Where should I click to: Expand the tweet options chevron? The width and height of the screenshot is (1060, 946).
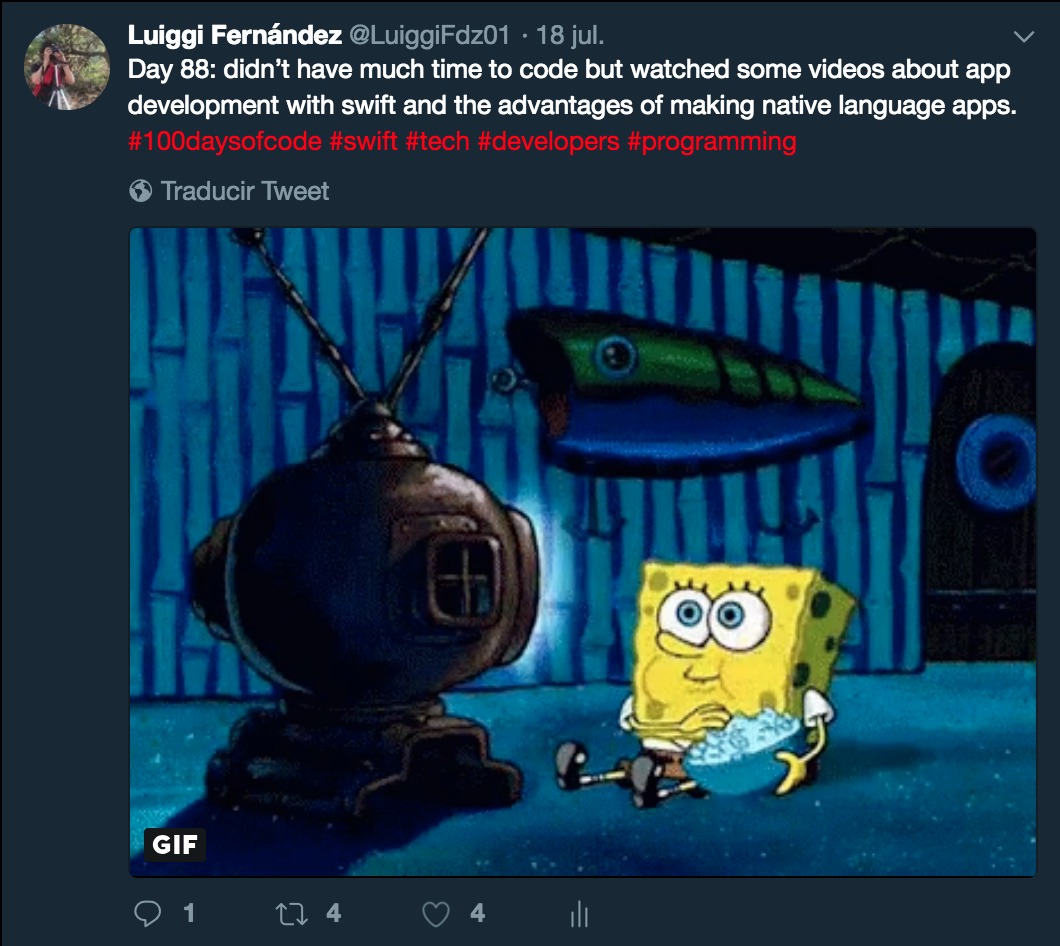[x=1024, y=37]
